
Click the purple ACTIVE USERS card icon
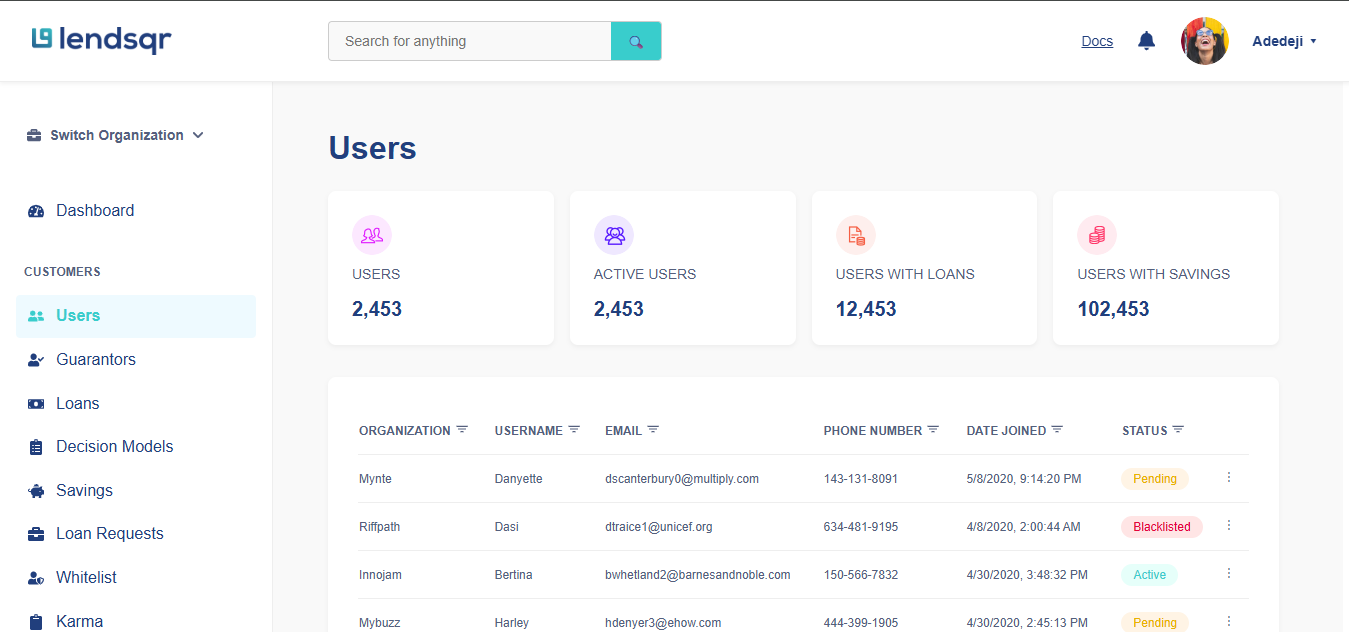(x=614, y=236)
